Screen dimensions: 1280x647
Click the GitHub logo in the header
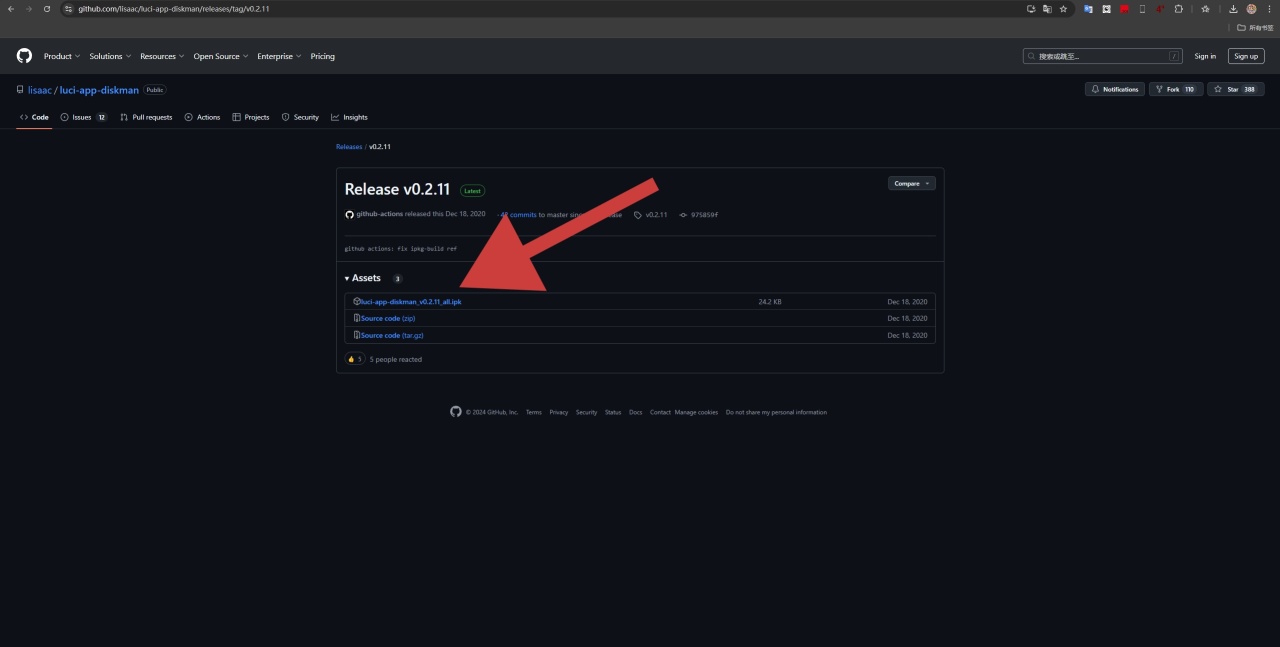point(24,56)
